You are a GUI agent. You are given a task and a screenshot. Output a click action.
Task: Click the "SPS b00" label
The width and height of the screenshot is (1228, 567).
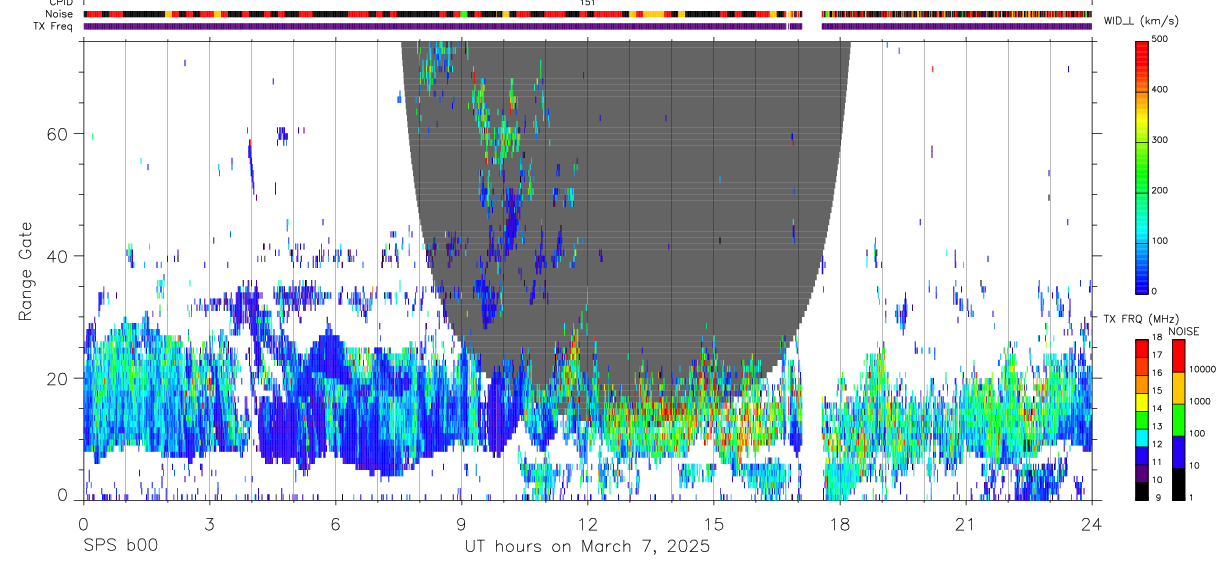(x=120, y=547)
